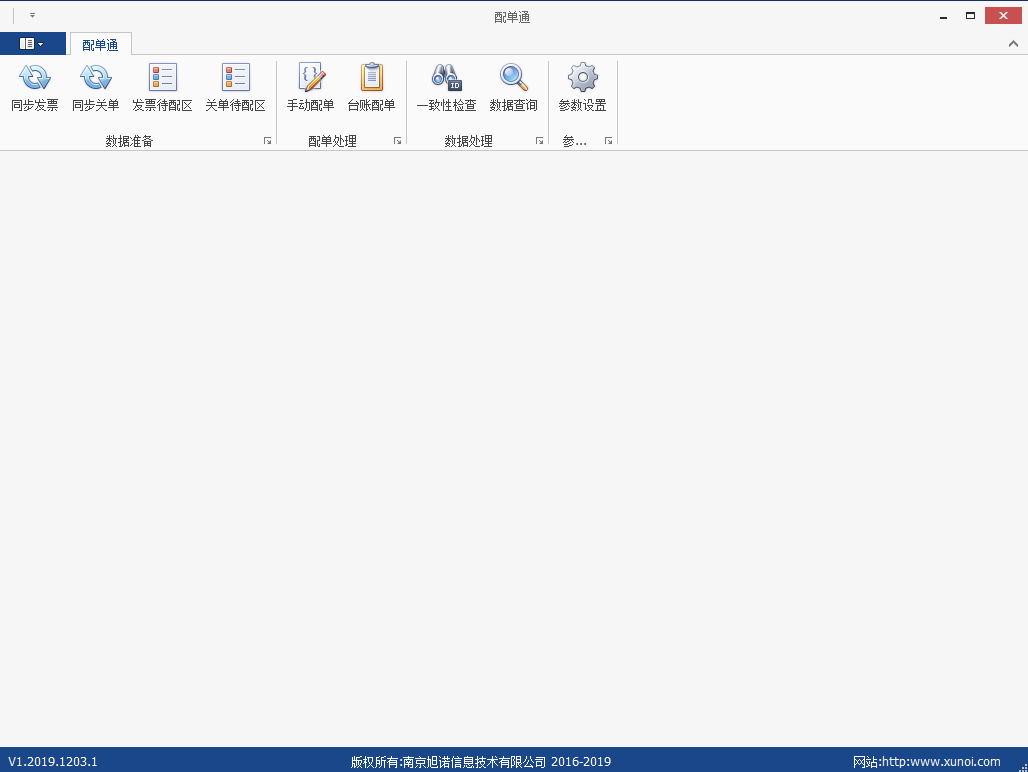Start 手动配单 manual matching
The height and width of the screenshot is (772, 1028).
311,87
